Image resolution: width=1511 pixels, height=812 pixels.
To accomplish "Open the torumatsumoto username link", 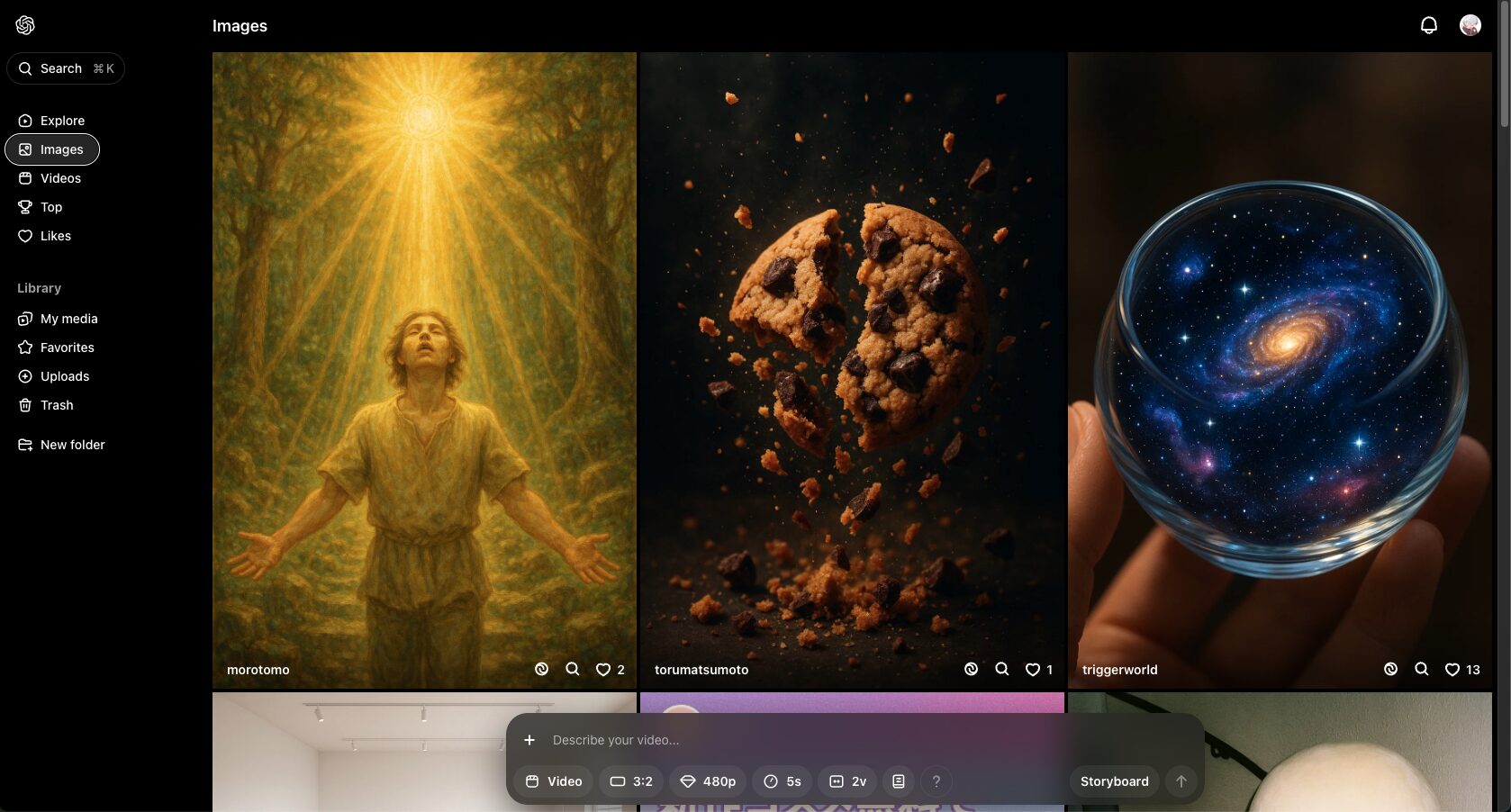I will (701, 670).
